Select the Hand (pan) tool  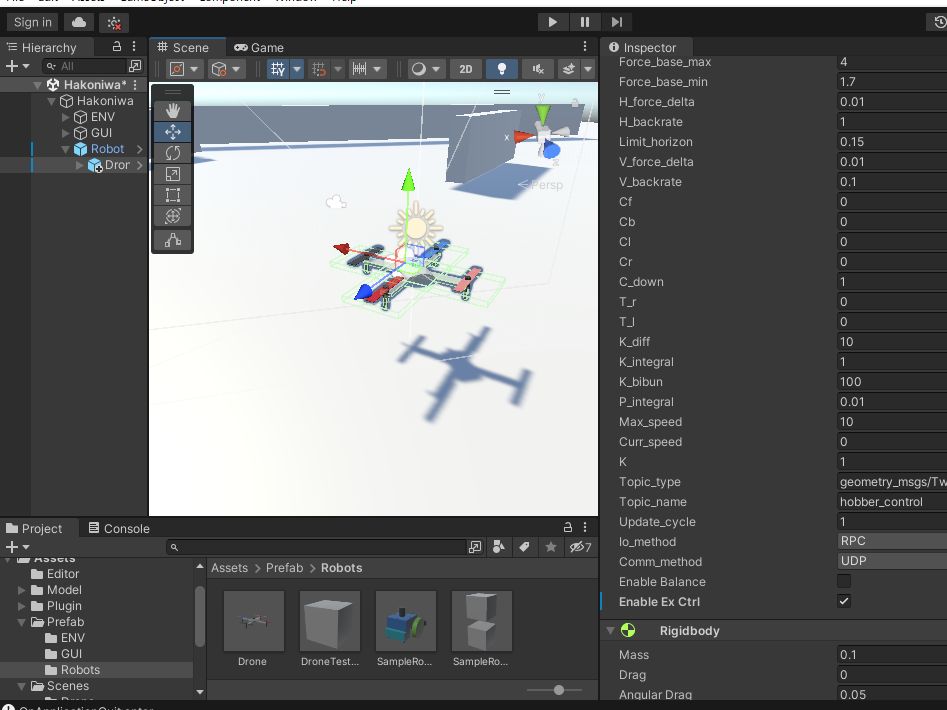click(x=172, y=110)
